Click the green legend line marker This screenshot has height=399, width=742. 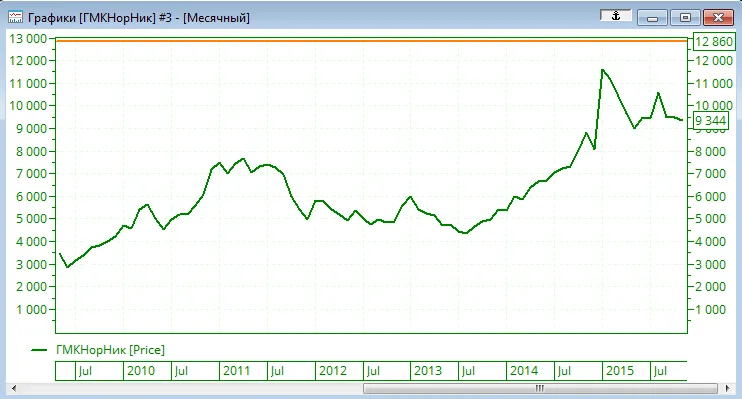39,350
